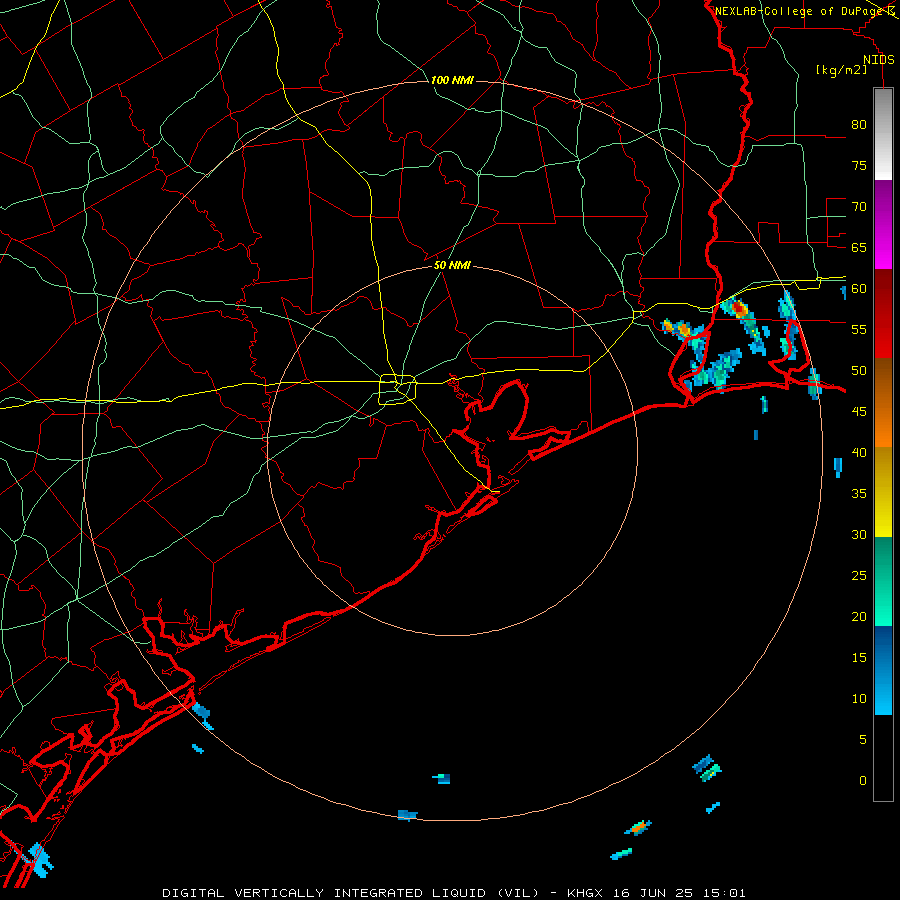
Task: Pick the 30 value on the VIL scale
Action: 859,535
